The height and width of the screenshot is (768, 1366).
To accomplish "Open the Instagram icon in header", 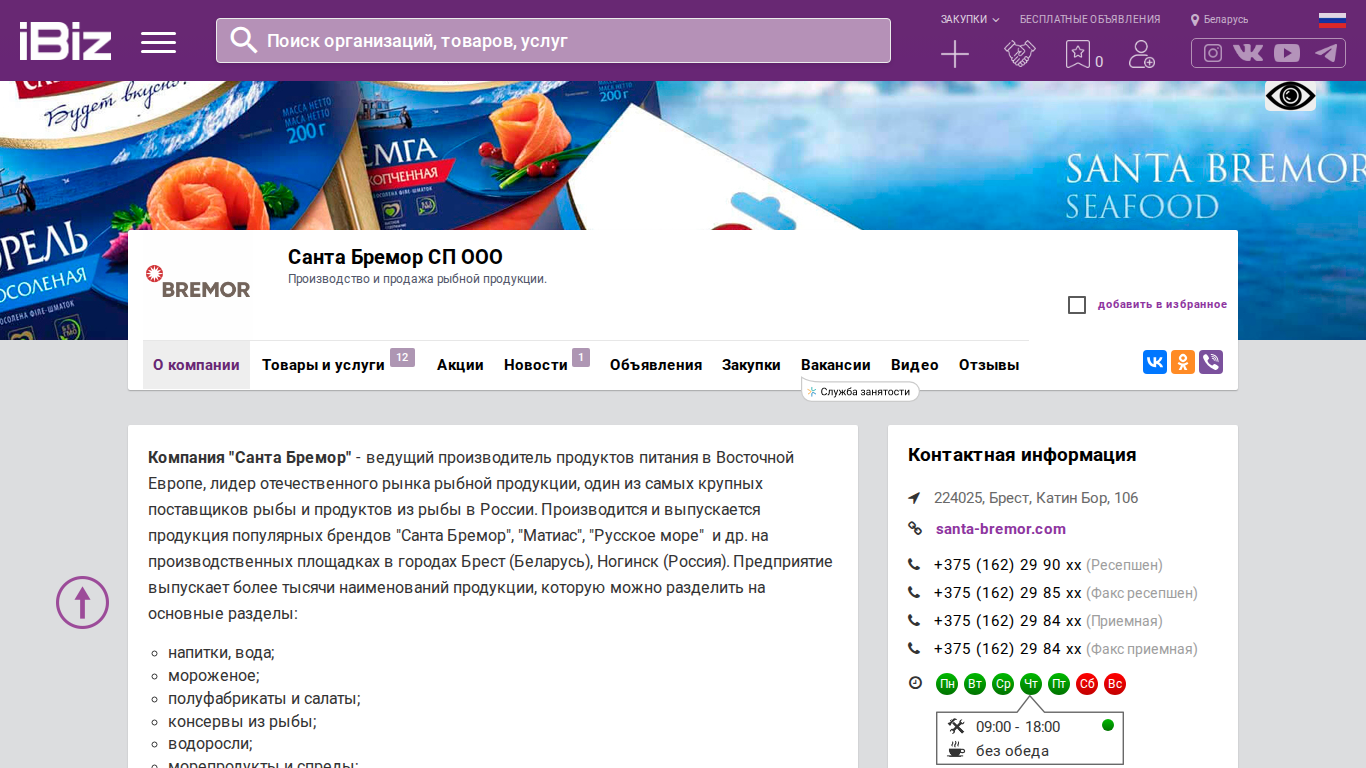I will click(x=1213, y=53).
